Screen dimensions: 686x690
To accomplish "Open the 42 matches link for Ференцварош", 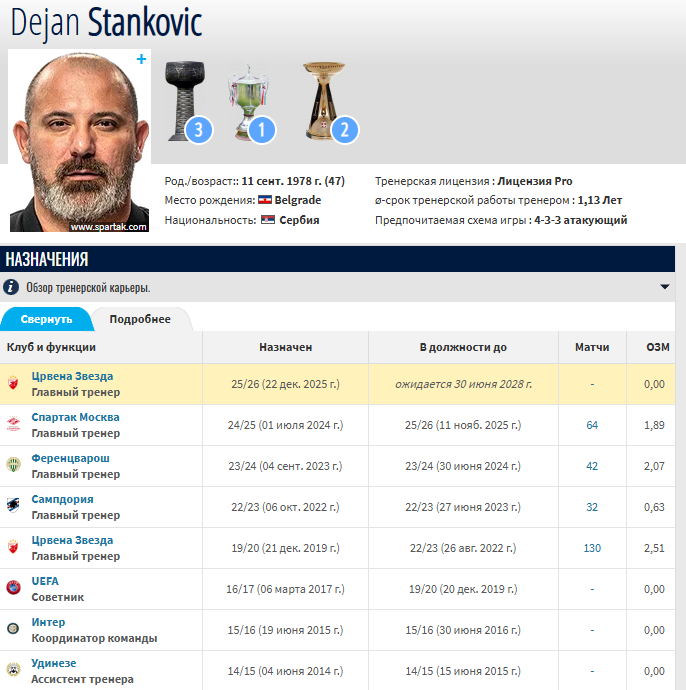I will [592, 466].
